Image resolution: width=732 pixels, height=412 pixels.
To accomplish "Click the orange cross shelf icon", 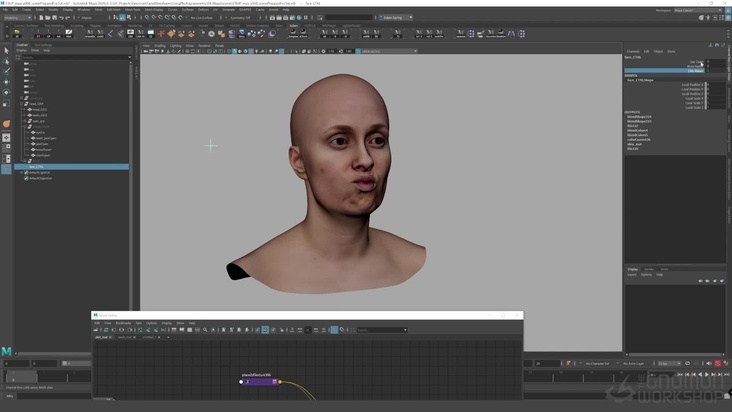I will [x=161, y=34].
